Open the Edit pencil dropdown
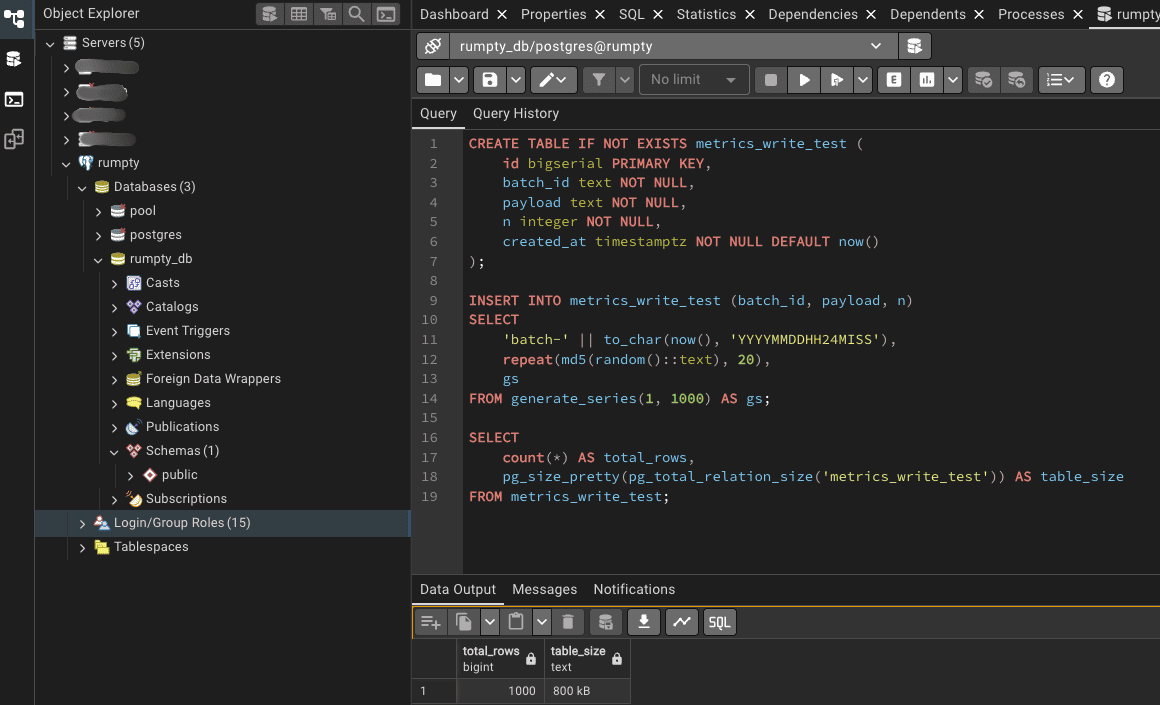The width and height of the screenshot is (1160, 705). pyautogui.click(x=553, y=80)
